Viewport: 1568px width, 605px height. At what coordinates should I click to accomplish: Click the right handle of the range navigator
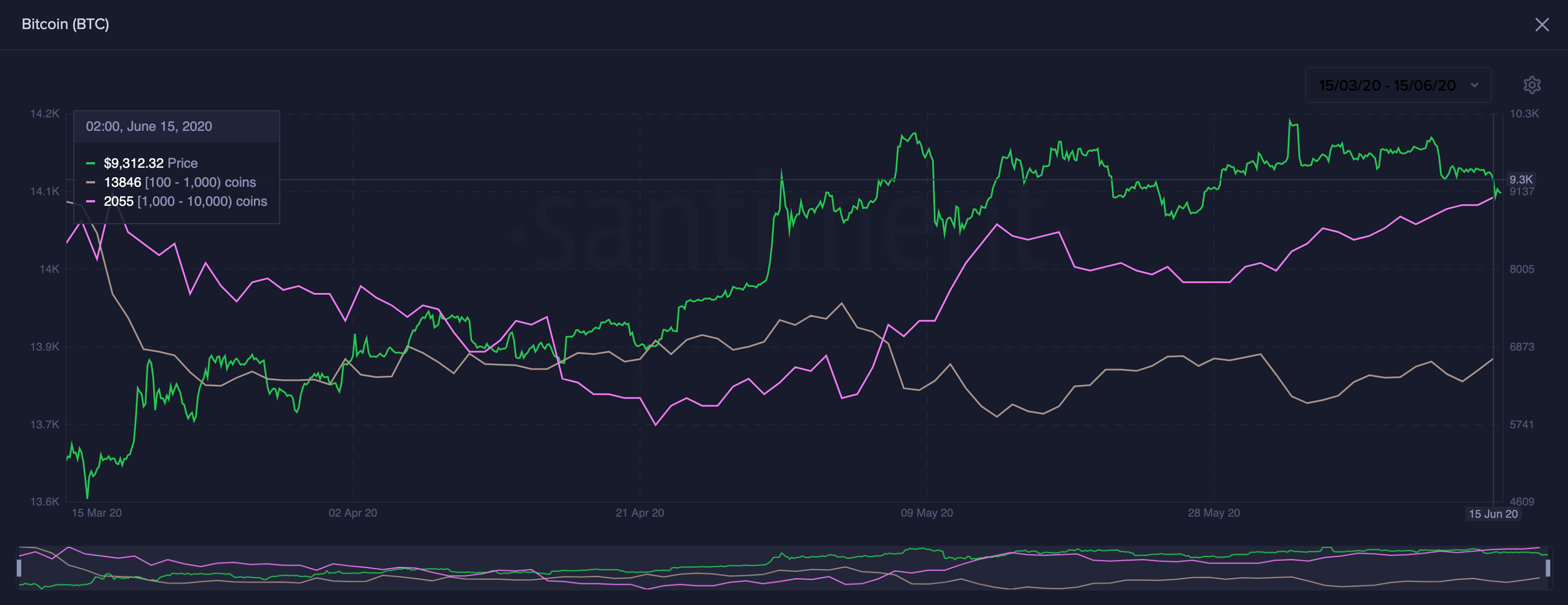[x=1548, y=568]
